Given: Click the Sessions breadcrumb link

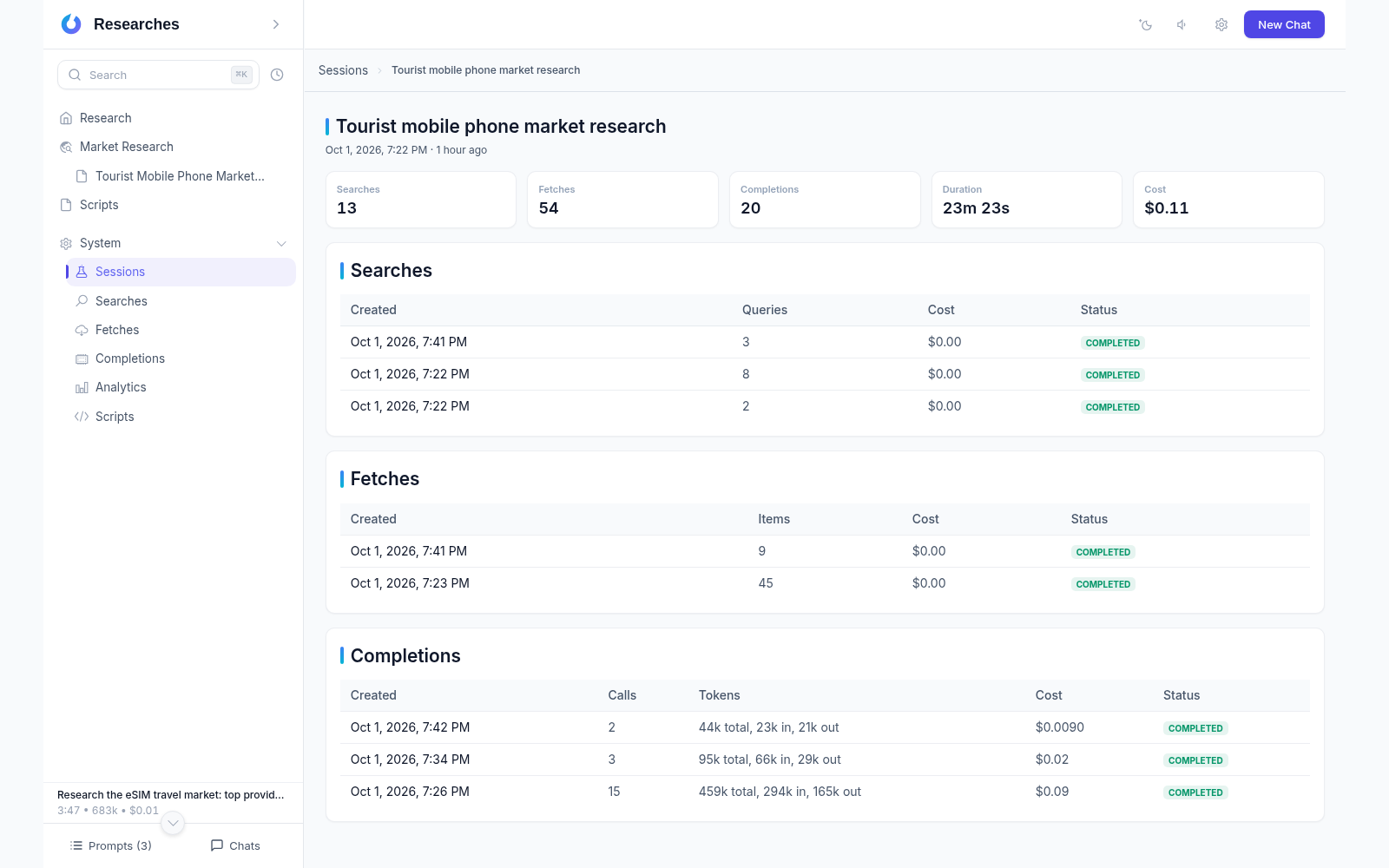Looking at the screenshot, I should (343, 70).
